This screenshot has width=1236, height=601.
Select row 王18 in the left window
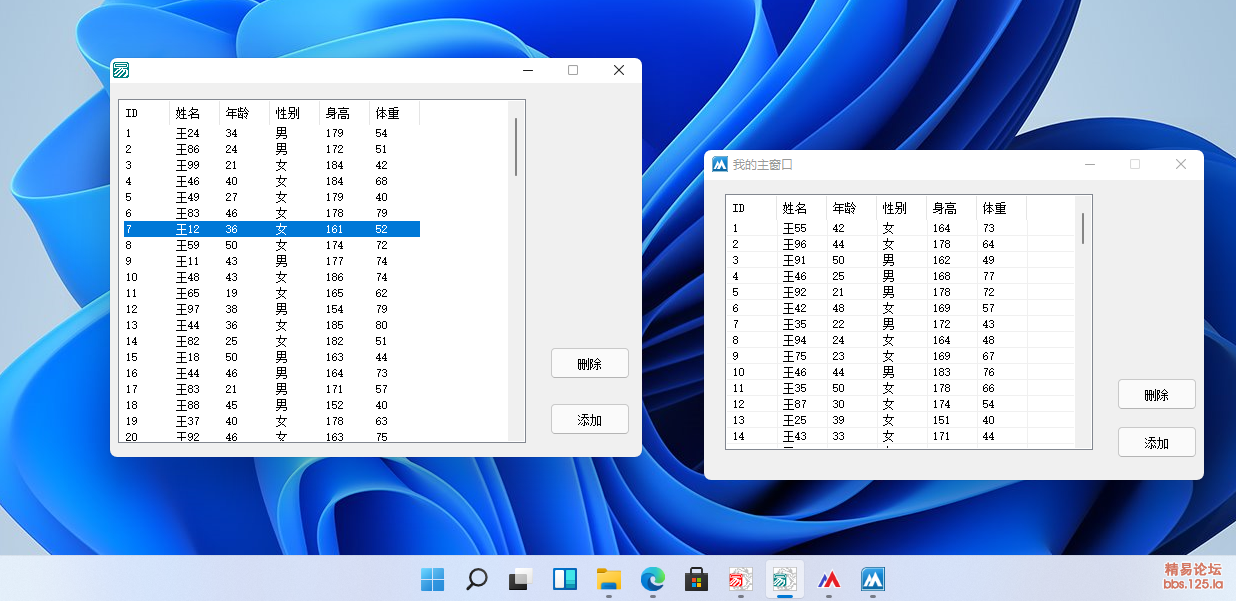point(270,357)
